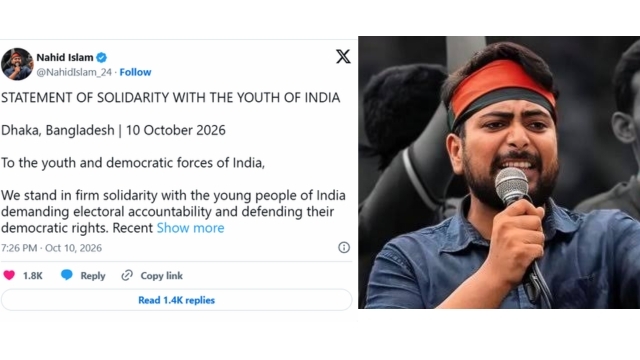The width and height of the screenshot is (640, 360).
Task: Open the tweet info circle icon
Action: click(x=344, y=247)
